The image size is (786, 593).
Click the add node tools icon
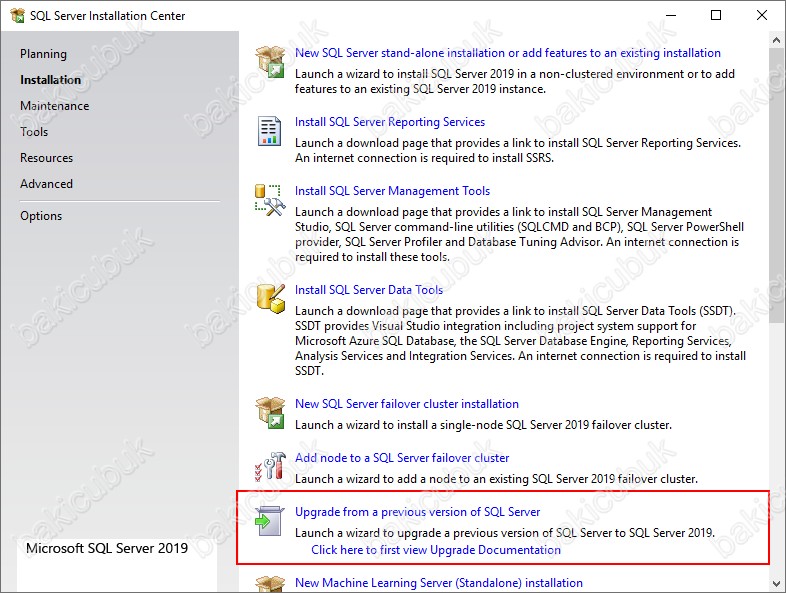tap(270, 466)
